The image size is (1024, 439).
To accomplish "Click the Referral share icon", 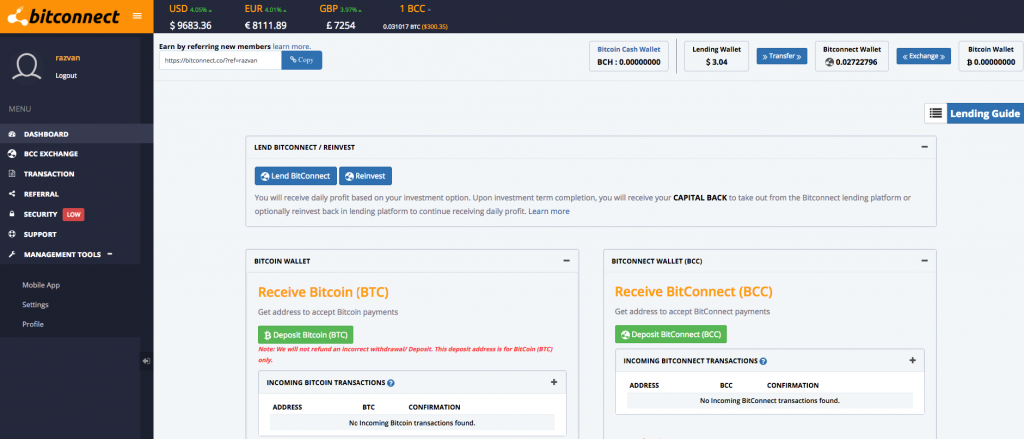I will coord(12,194).
